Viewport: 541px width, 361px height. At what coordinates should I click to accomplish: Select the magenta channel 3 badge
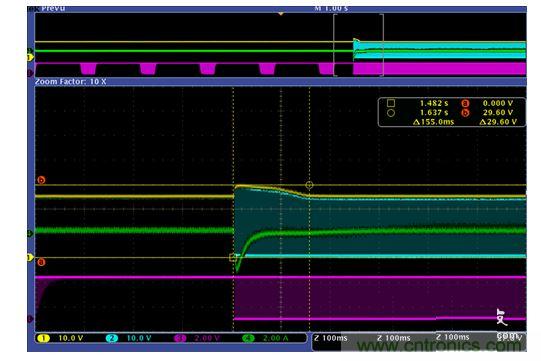click(180, 338)
